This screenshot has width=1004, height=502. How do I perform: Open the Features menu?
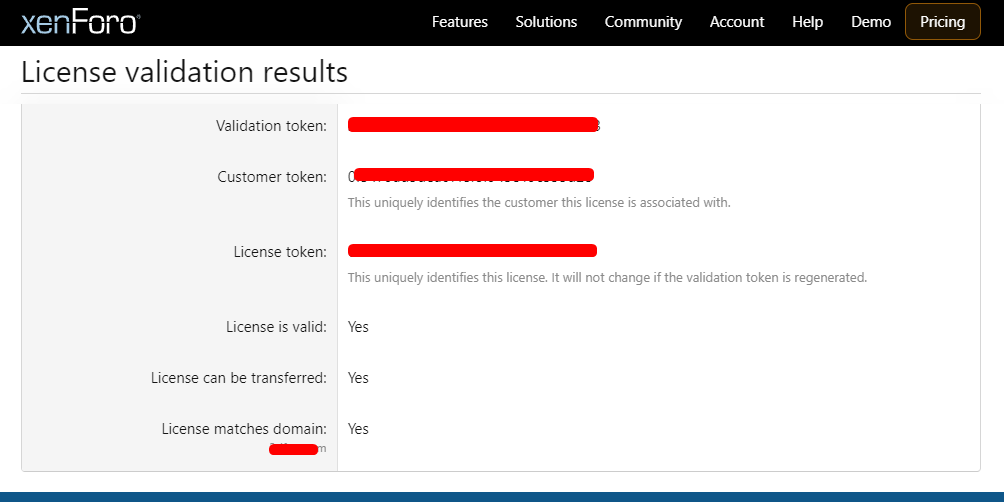pyautogui.click(x=460, y=22)
